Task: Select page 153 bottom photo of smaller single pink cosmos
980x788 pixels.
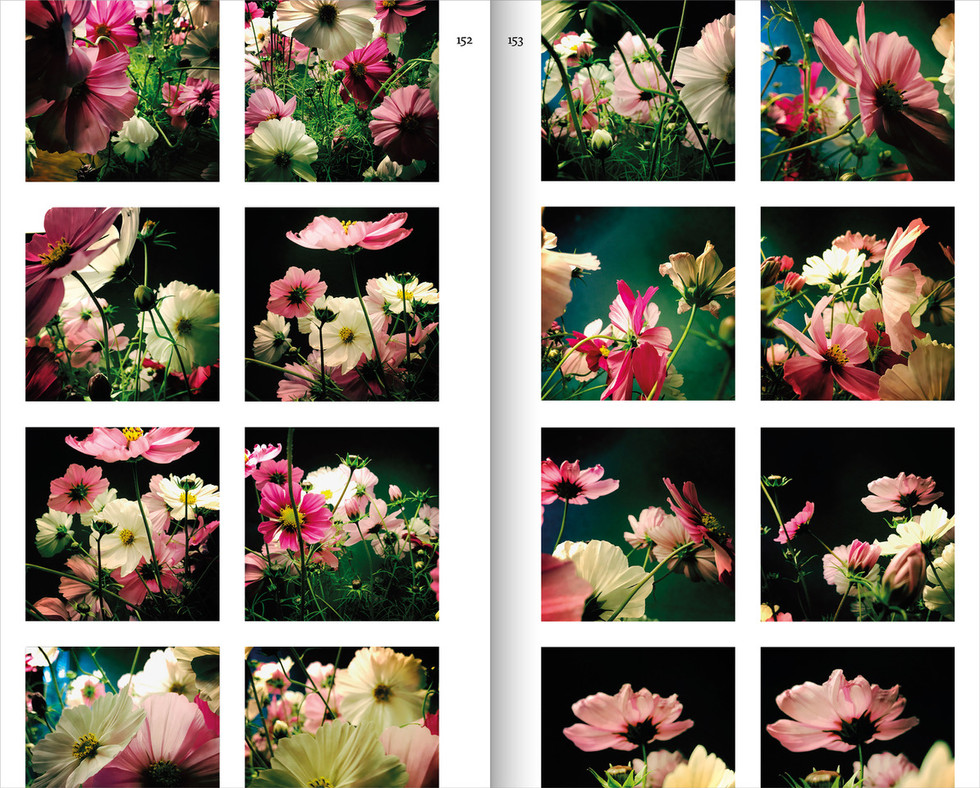Action: 638,717
